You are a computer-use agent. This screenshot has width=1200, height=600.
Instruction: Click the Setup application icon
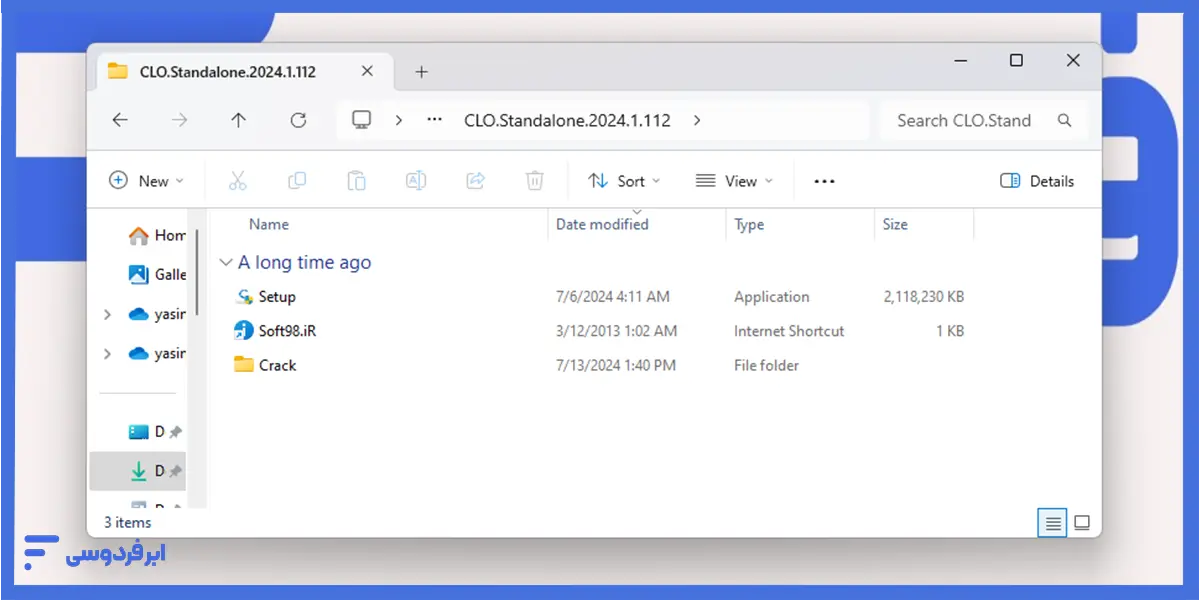tap(244, 297)
